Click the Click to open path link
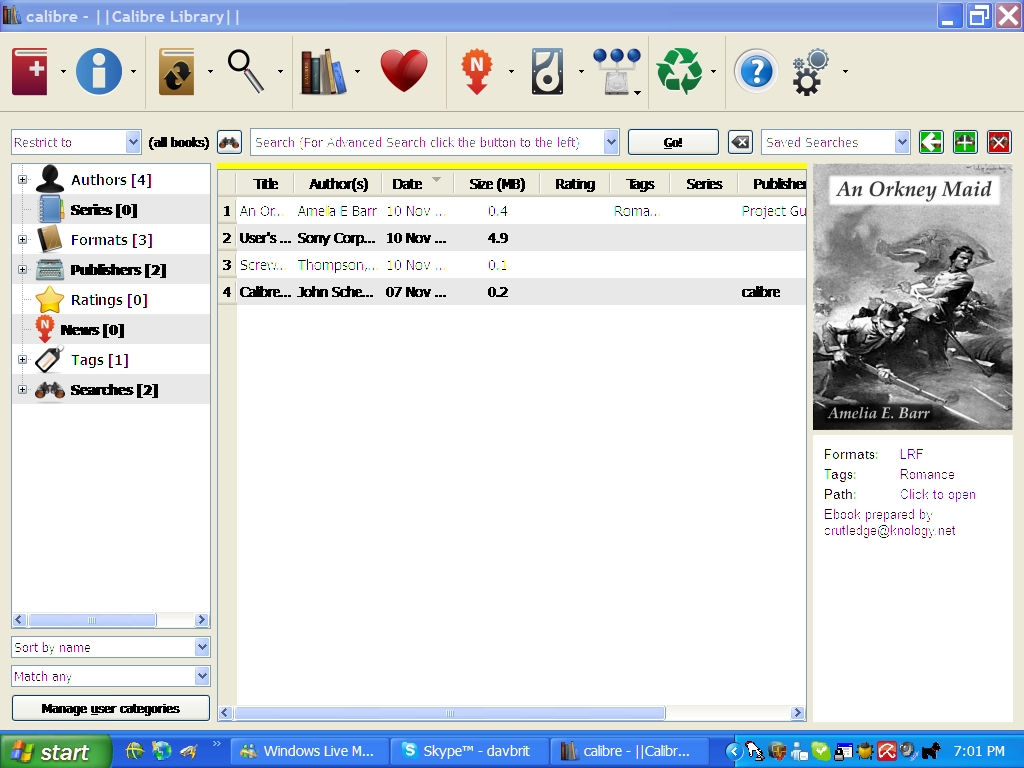The height and width of the screenshot is (768, 1024). coord(937,494)
